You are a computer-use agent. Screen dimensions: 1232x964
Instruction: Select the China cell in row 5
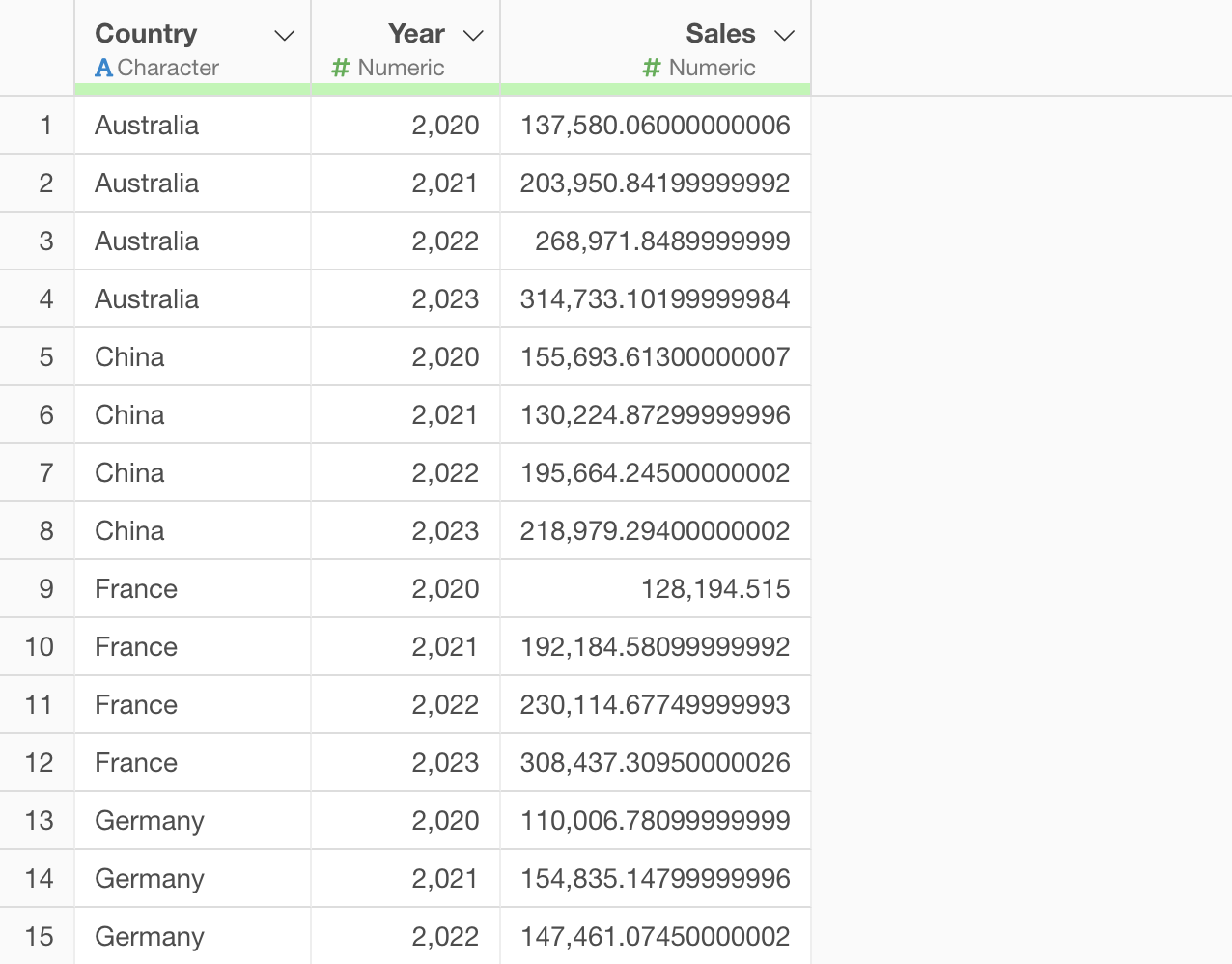[129, 357]
